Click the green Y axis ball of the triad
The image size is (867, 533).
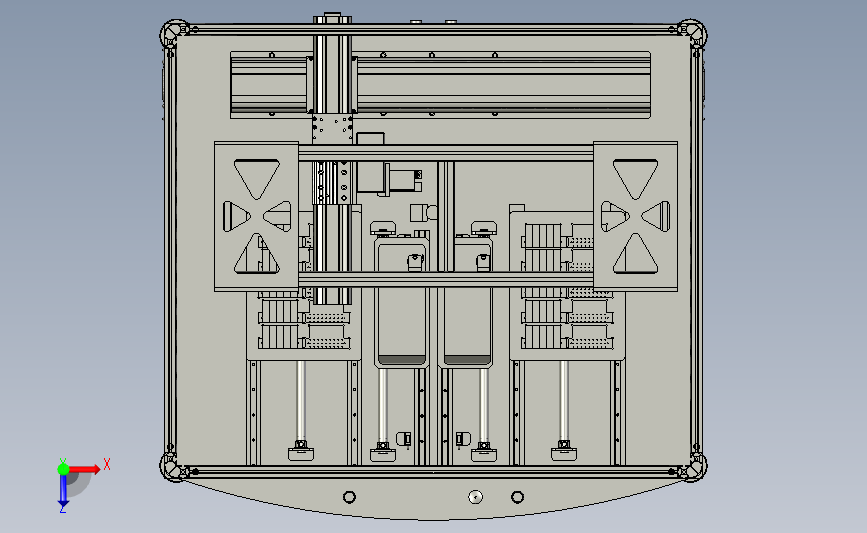(x=63, y=469)
